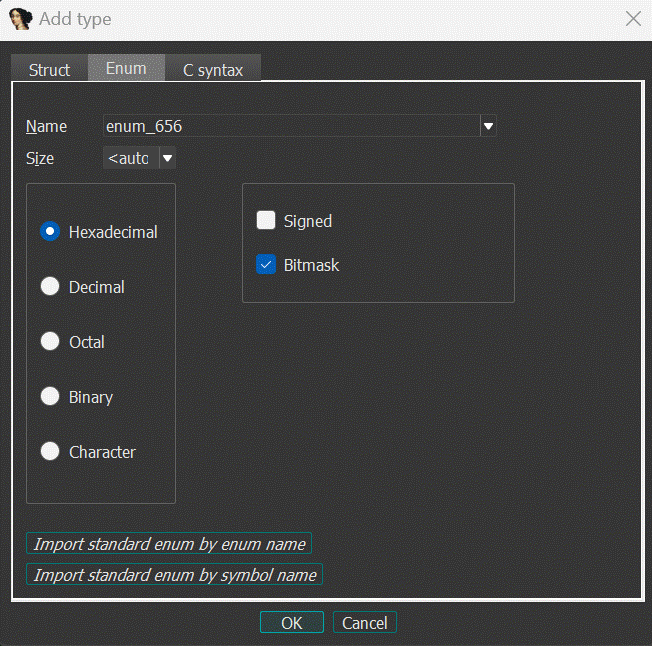
Task: Switch to the Struct tab
Action: [49, 70]
